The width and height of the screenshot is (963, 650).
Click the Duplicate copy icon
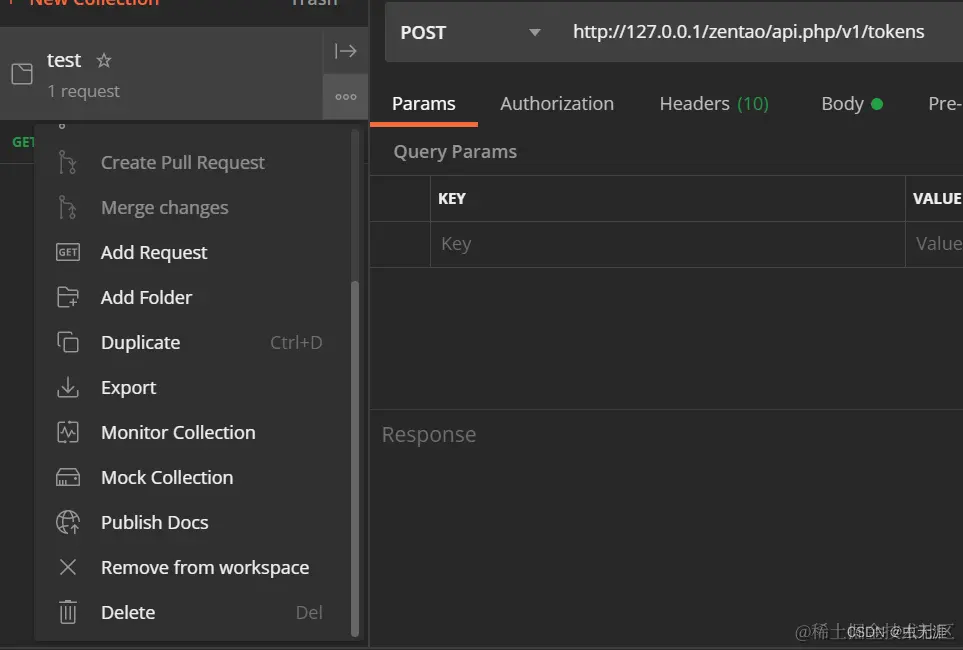[68, 342]
